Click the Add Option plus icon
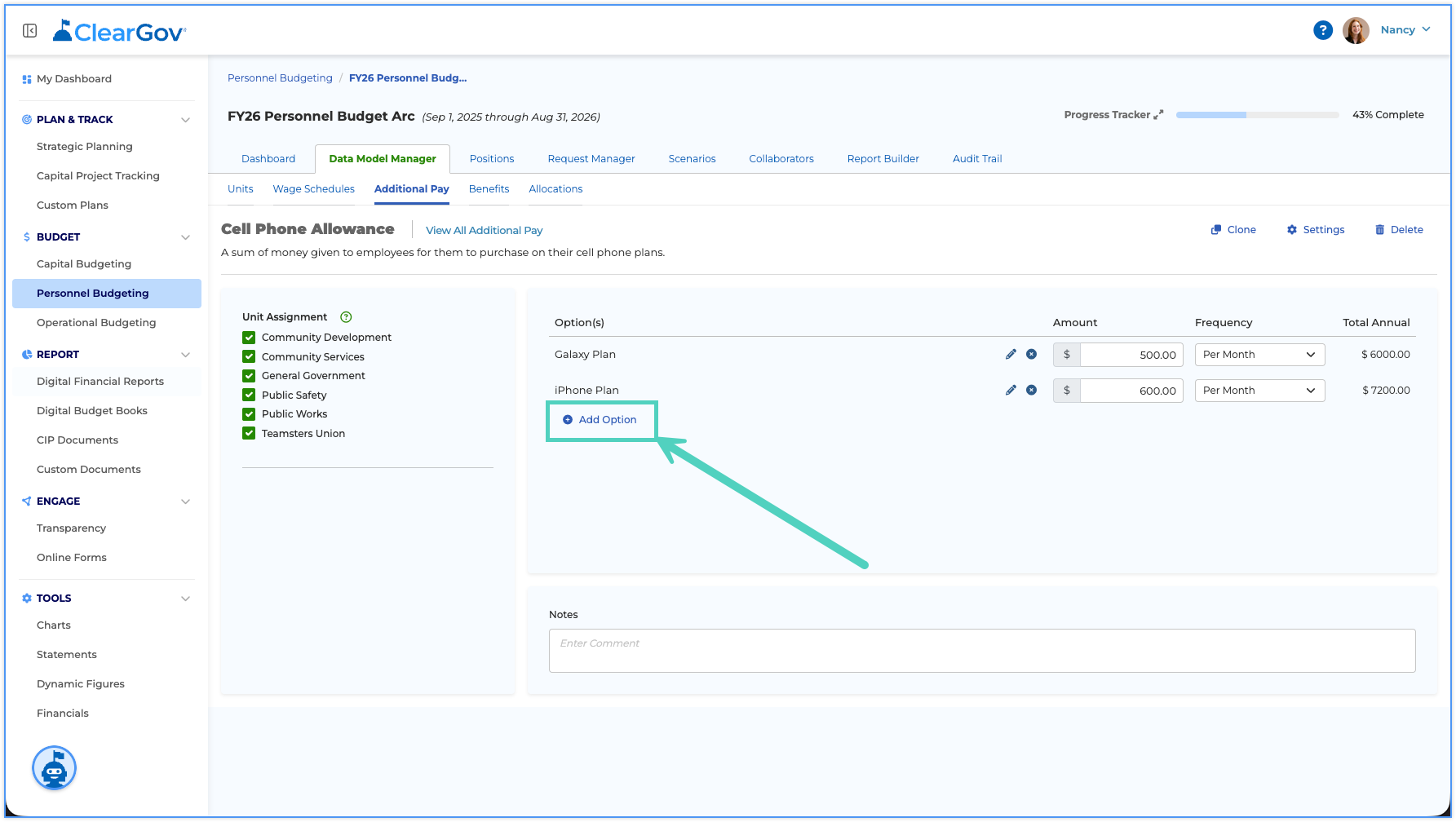 point(568,419)
